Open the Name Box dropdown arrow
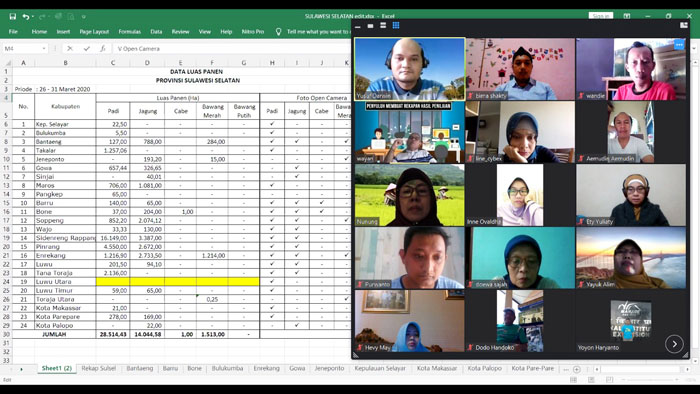 pyautogui.click(x=44, y=48)
